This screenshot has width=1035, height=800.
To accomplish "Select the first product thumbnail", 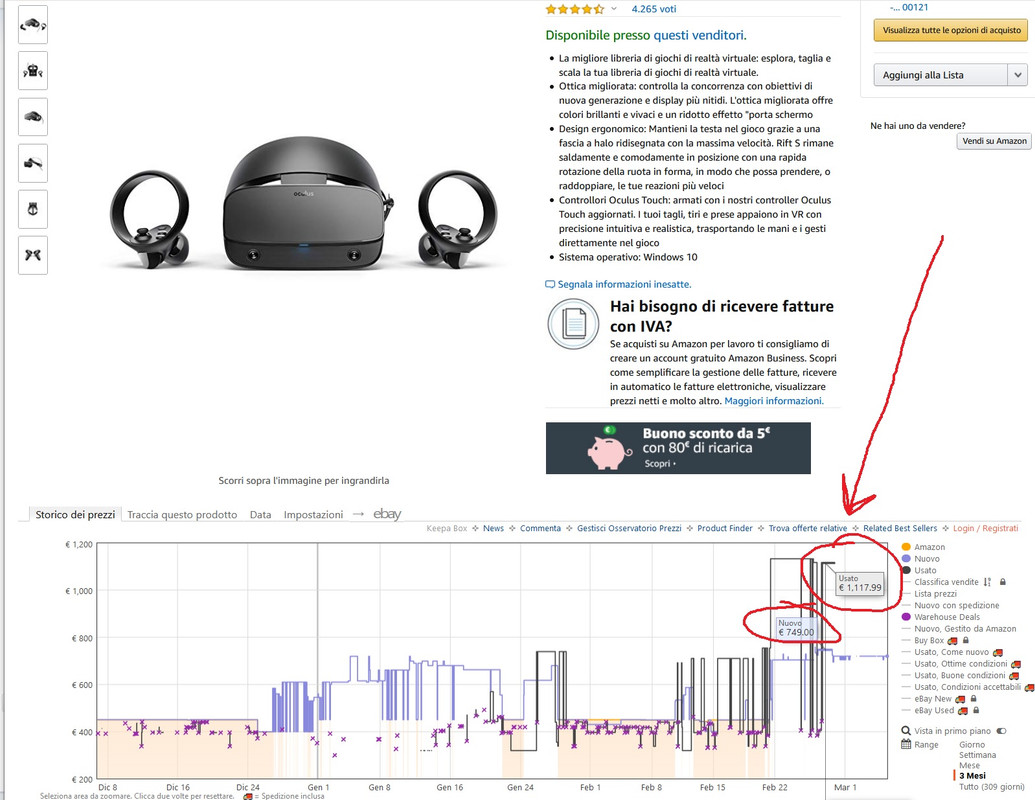I will pos(33,25).
